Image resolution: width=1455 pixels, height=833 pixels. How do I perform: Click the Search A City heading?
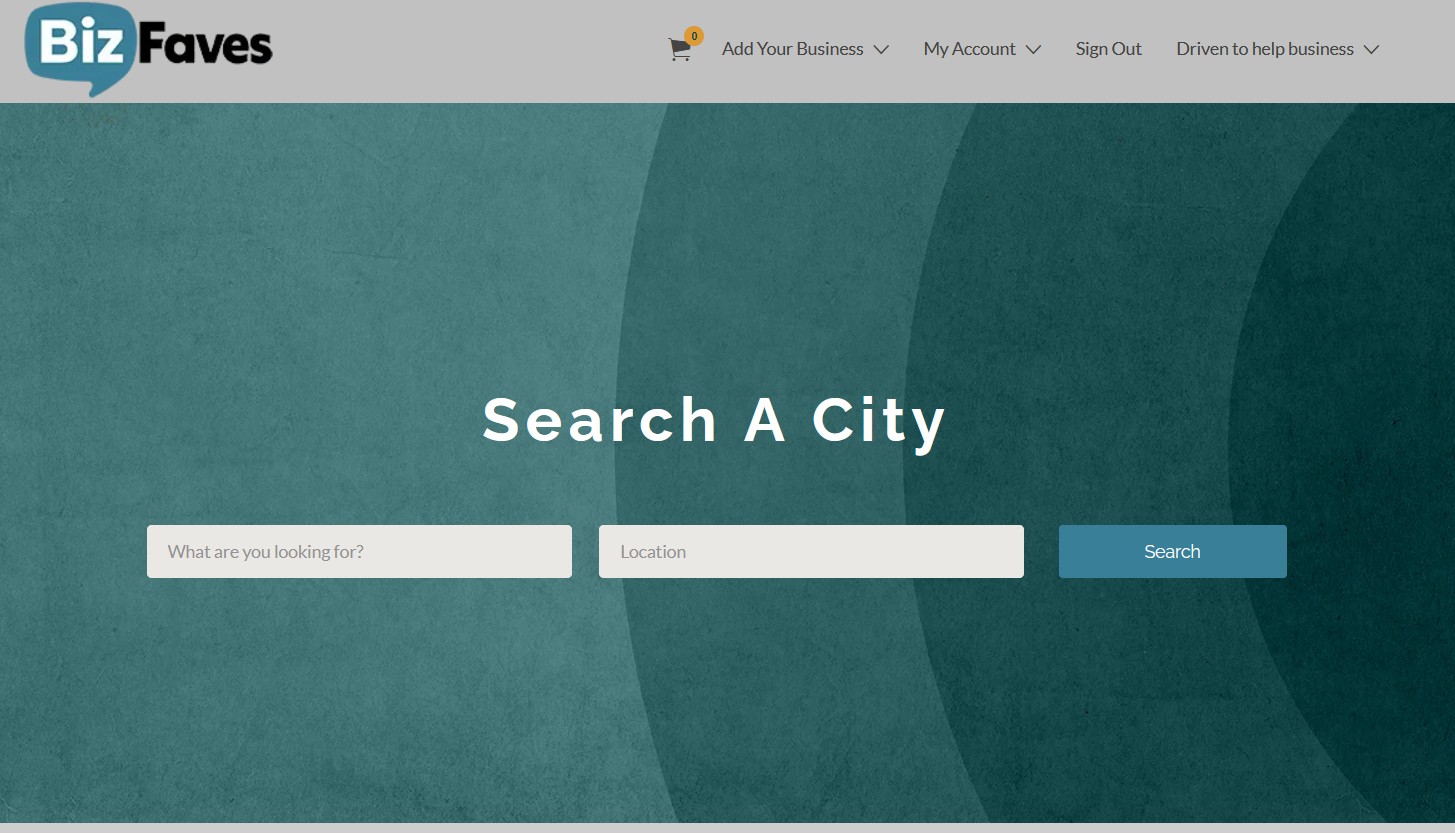coord(714,420)
